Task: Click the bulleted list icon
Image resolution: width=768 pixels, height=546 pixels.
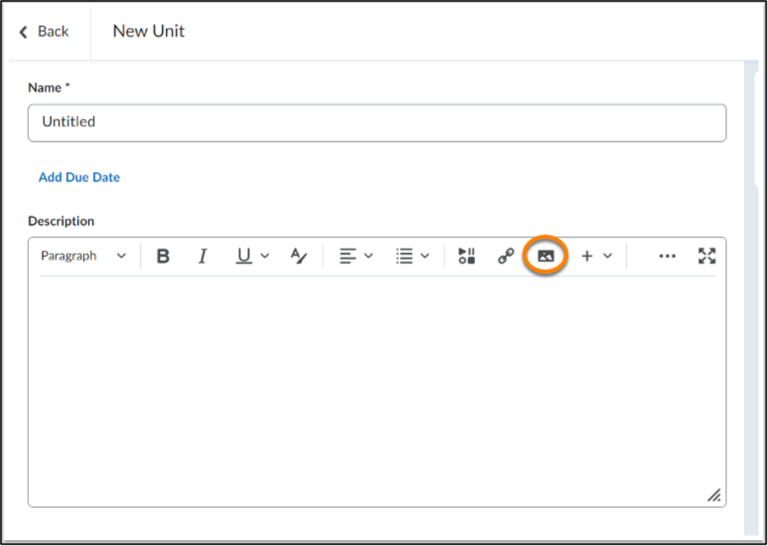Action: click(404, 256)
